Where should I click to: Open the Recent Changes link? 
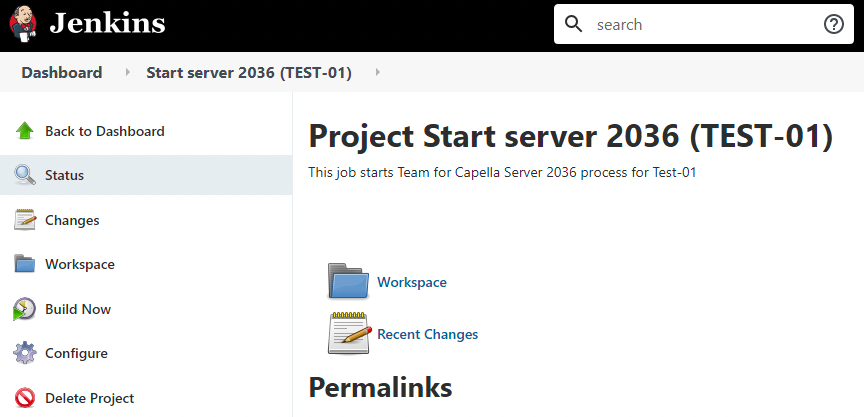point(427,334)
